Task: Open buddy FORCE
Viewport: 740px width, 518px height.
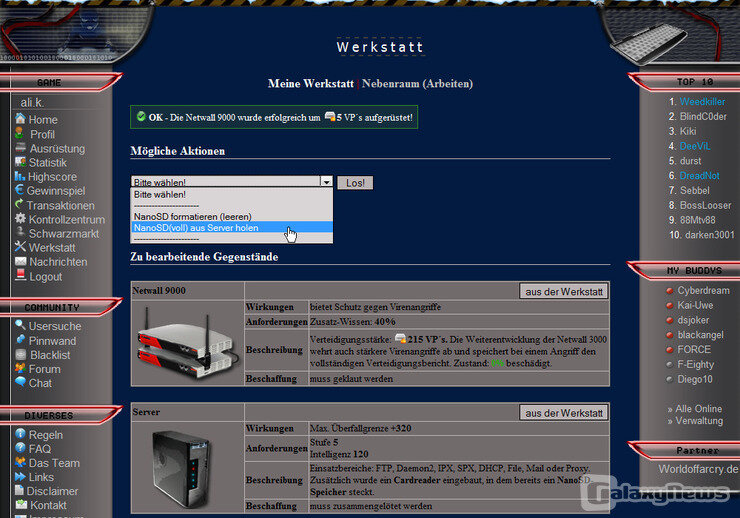Action: coord(694,349)
